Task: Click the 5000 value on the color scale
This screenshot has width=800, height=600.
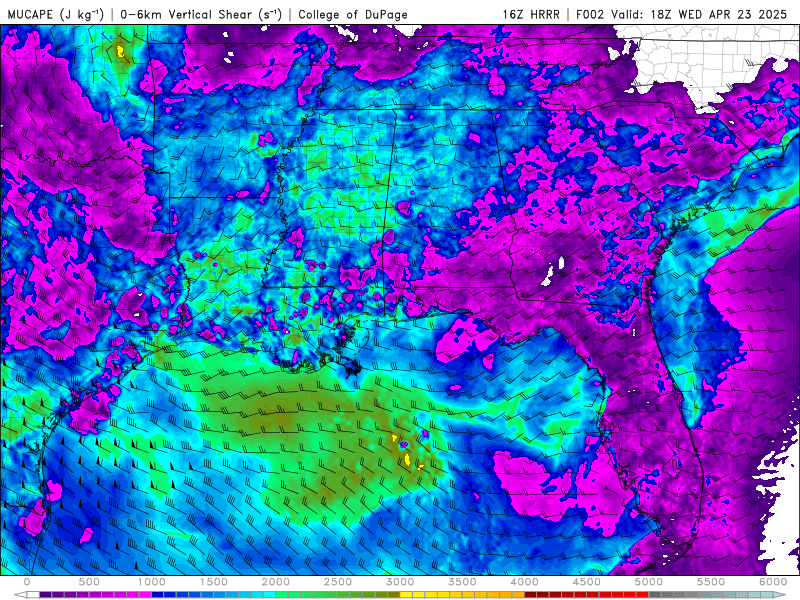Action: (648, 582)
